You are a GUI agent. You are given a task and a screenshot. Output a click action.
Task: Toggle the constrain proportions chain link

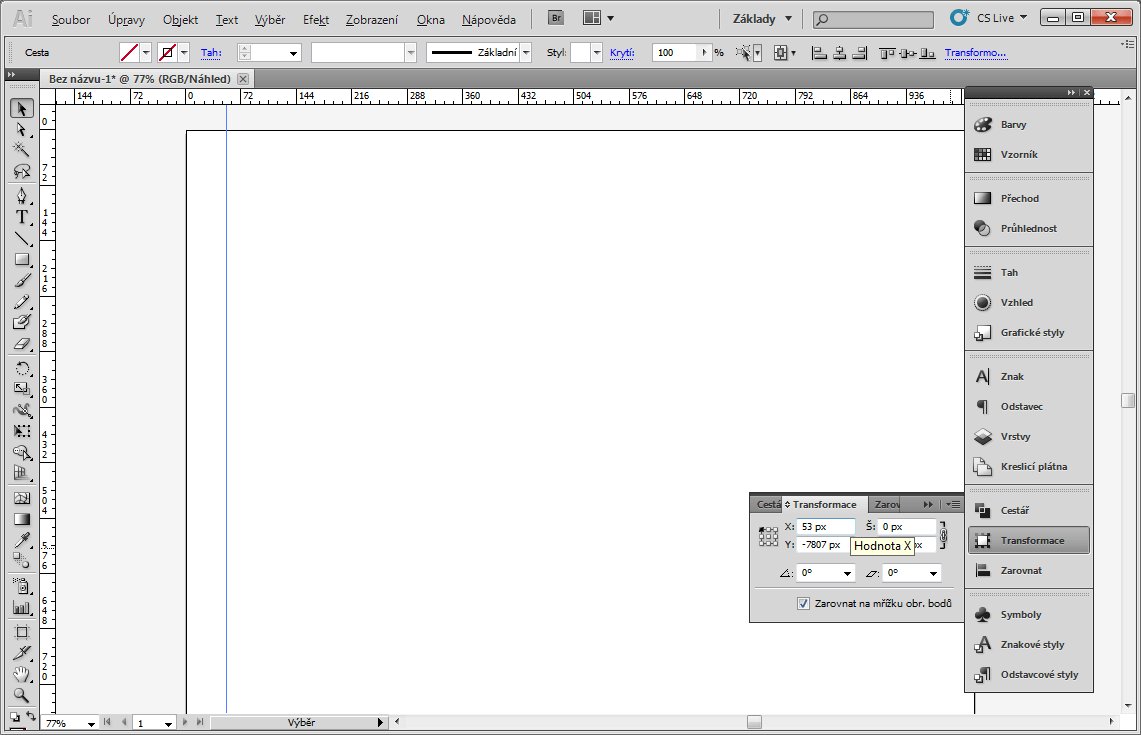point(943,536)
